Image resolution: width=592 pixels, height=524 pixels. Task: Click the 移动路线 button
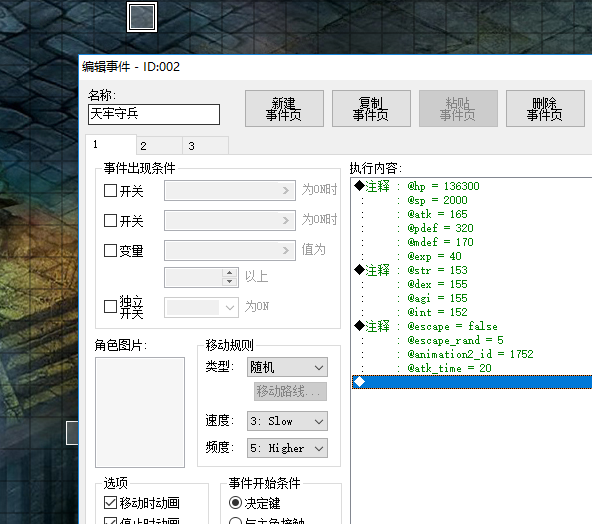tap(290, 391)
